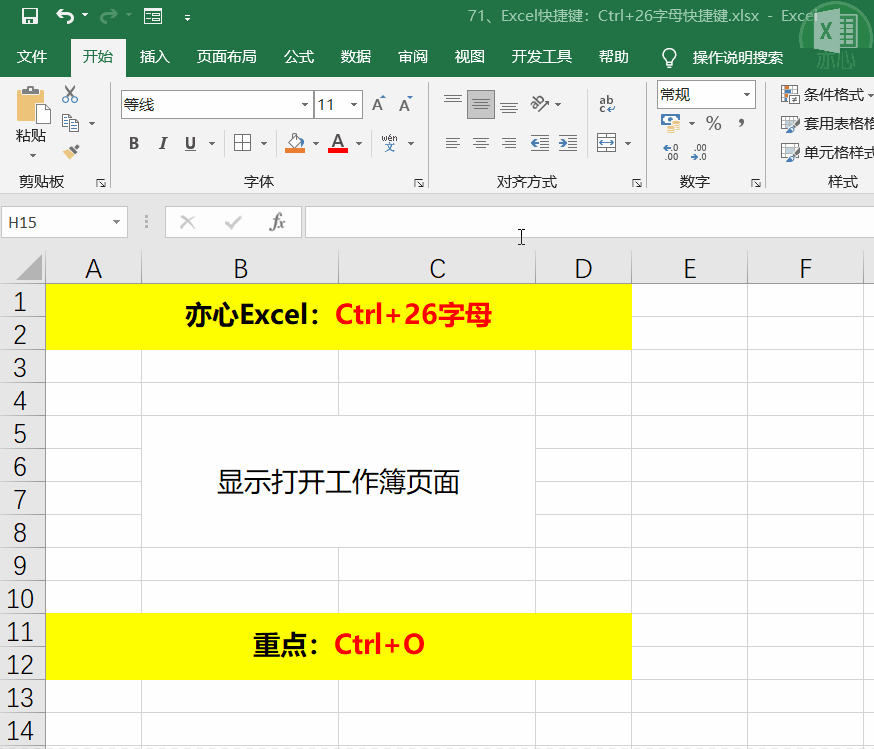874x749 pixels.
Task: Click the Decrease Font Size icon
Action: [x=405, y=104]
